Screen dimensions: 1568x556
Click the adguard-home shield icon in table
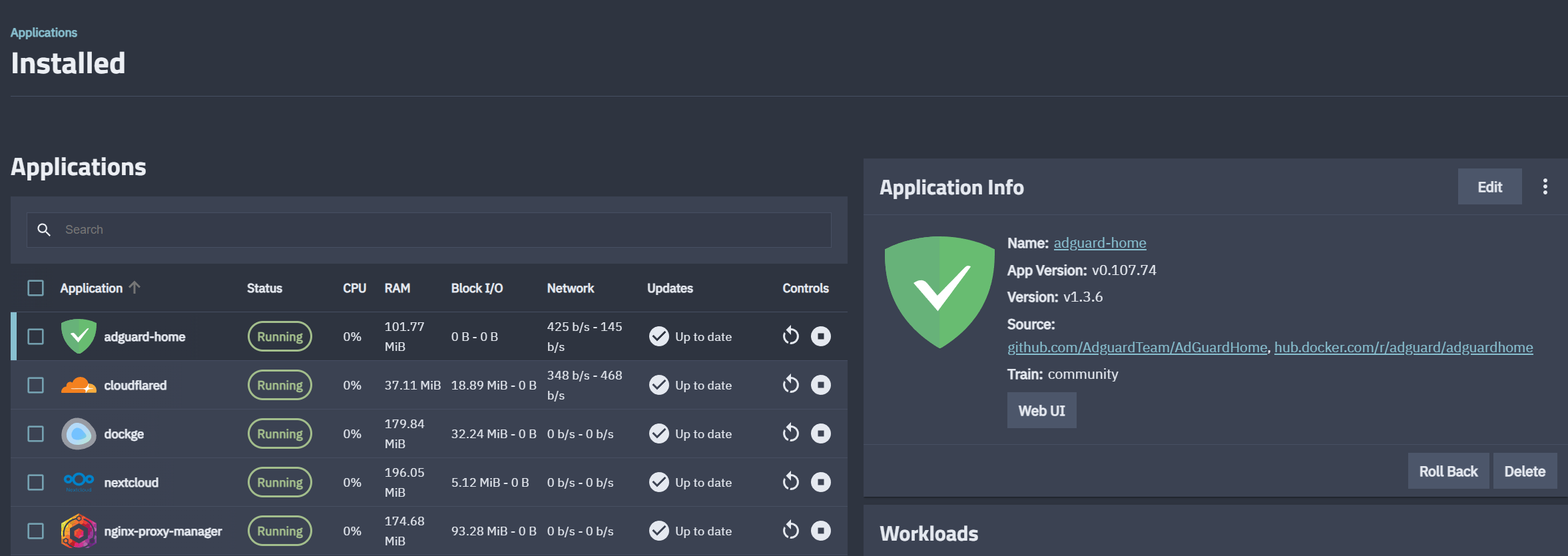click(x=79, y=336)
